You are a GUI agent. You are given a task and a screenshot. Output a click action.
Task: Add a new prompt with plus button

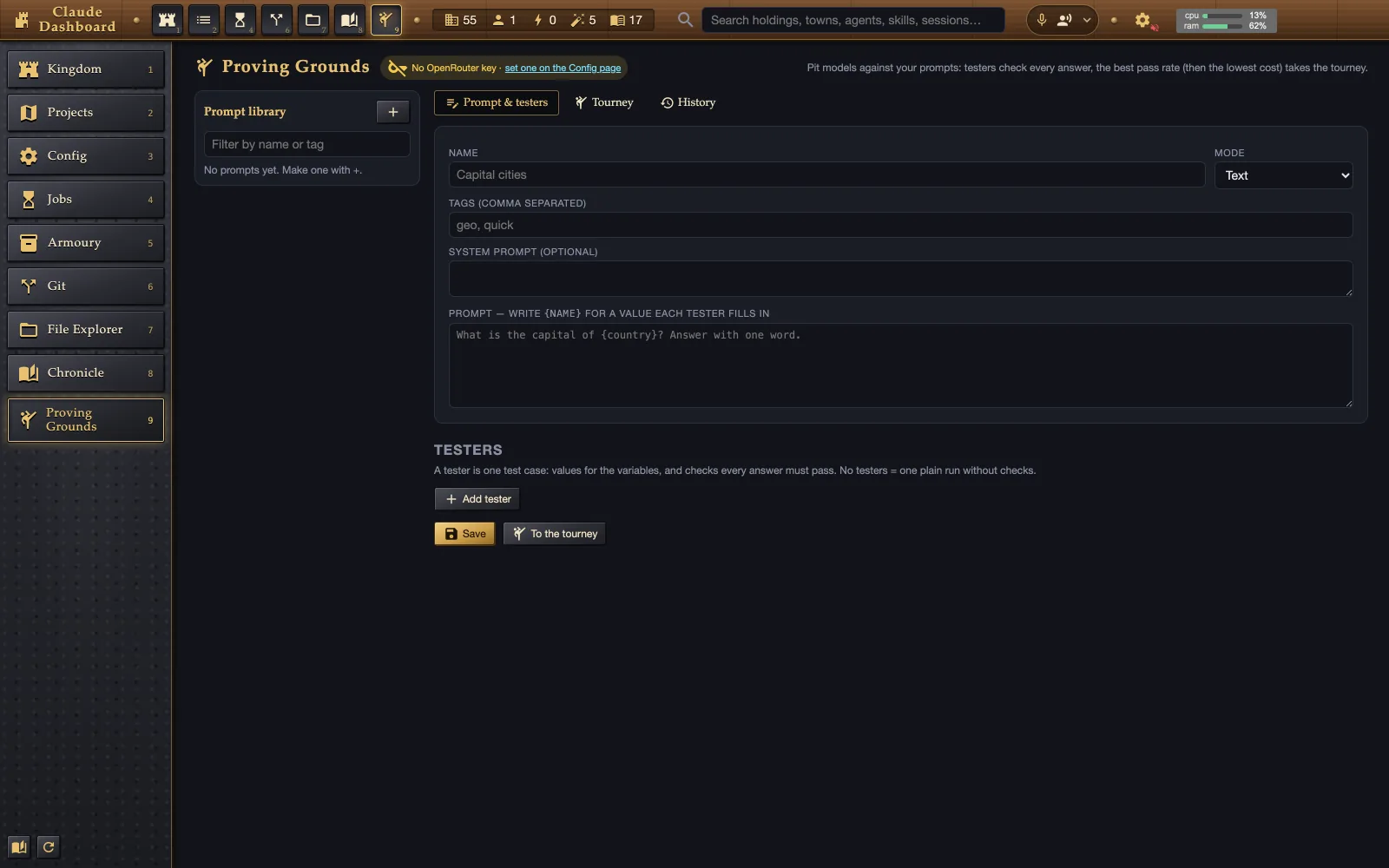(x=393, y=112)
